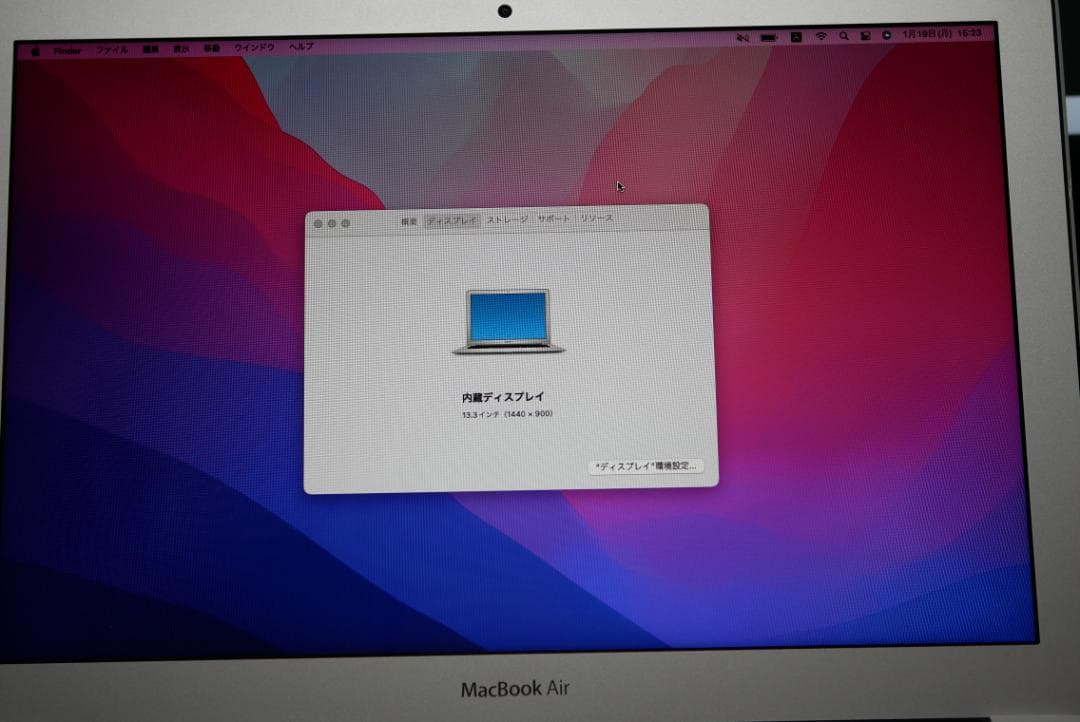Switch to the ストレージ tab
1080x722 pixels.
[x=510, y=218]
